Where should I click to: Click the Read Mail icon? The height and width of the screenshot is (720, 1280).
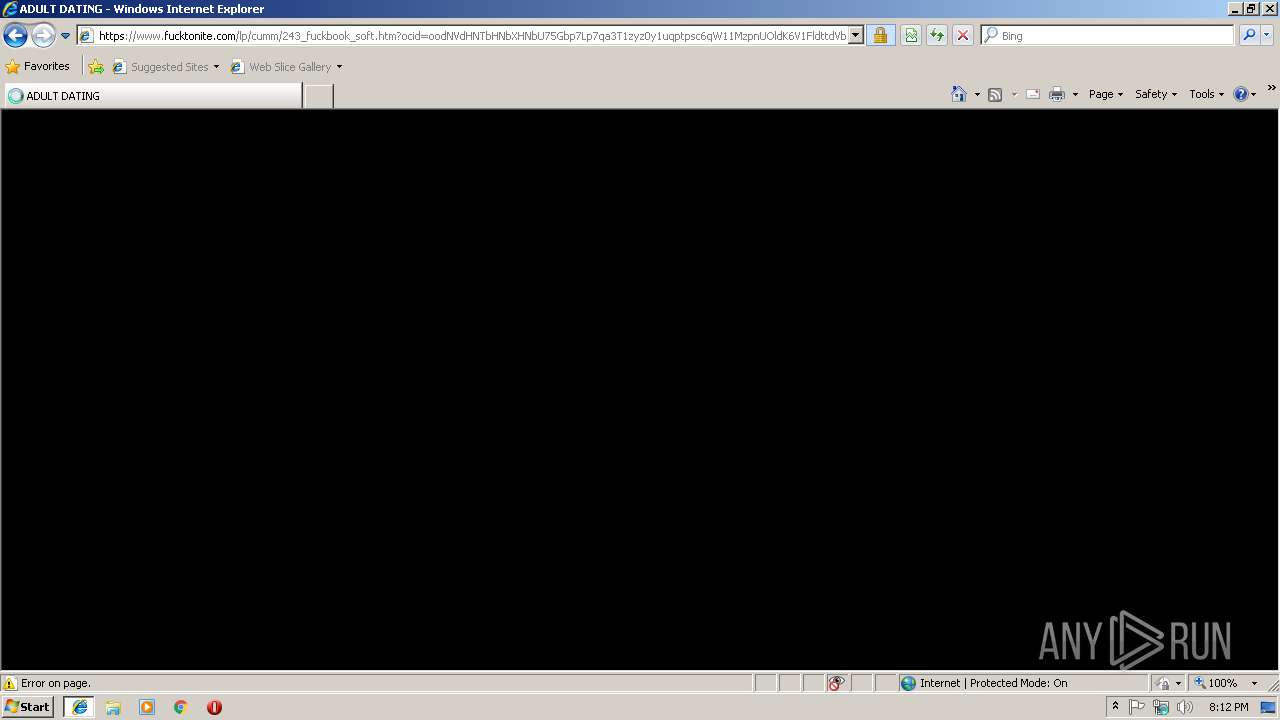(1033, 94)
